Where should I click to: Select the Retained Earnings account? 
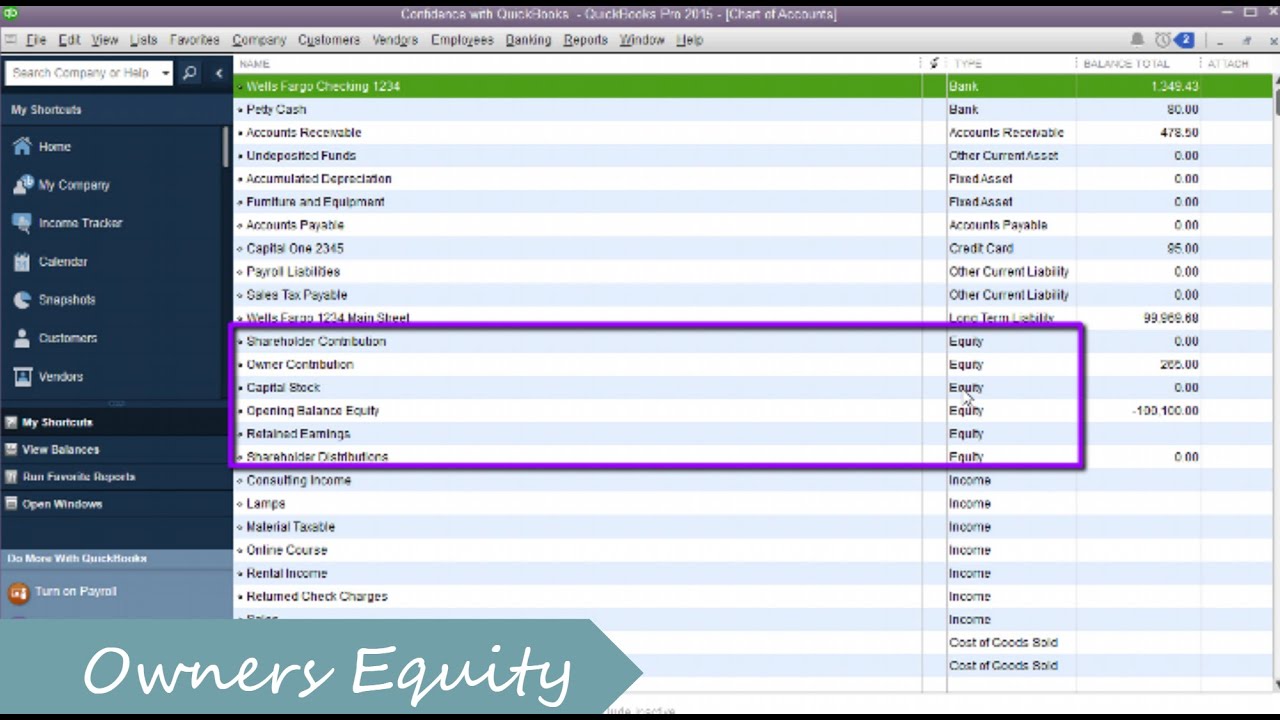point(298,434)
